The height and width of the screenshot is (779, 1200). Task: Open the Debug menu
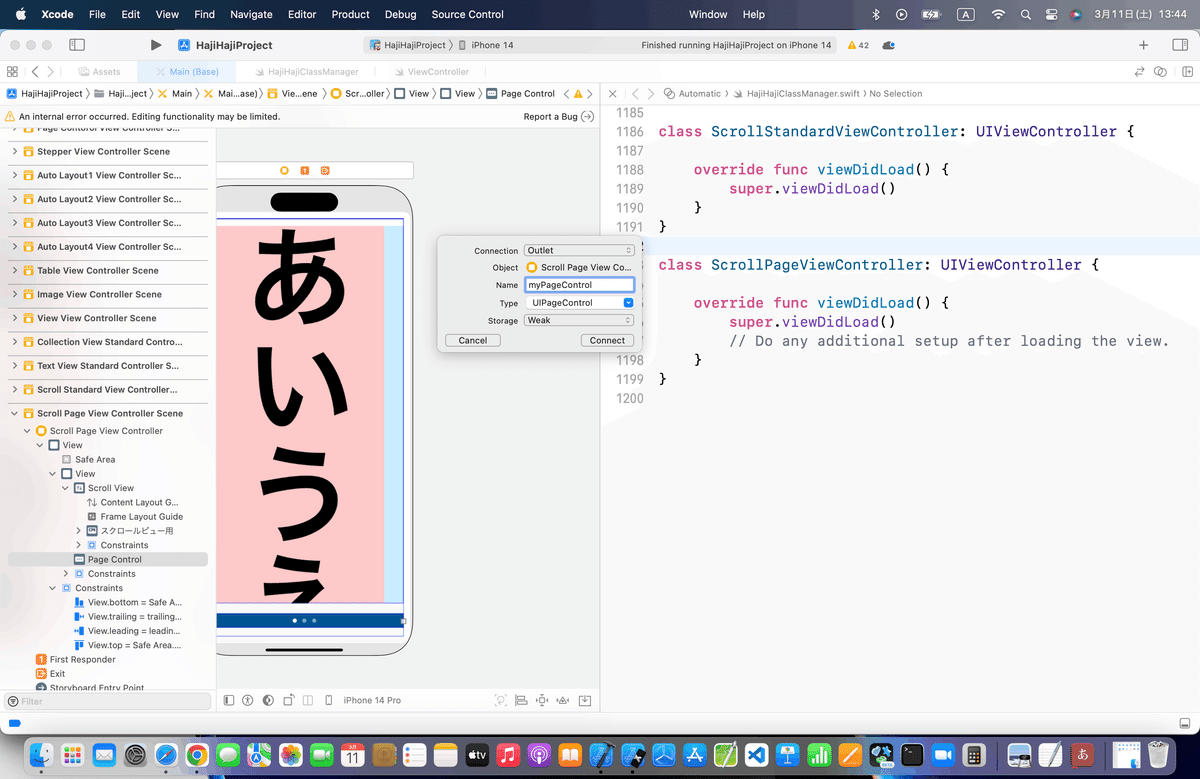[x=400, y=14]
